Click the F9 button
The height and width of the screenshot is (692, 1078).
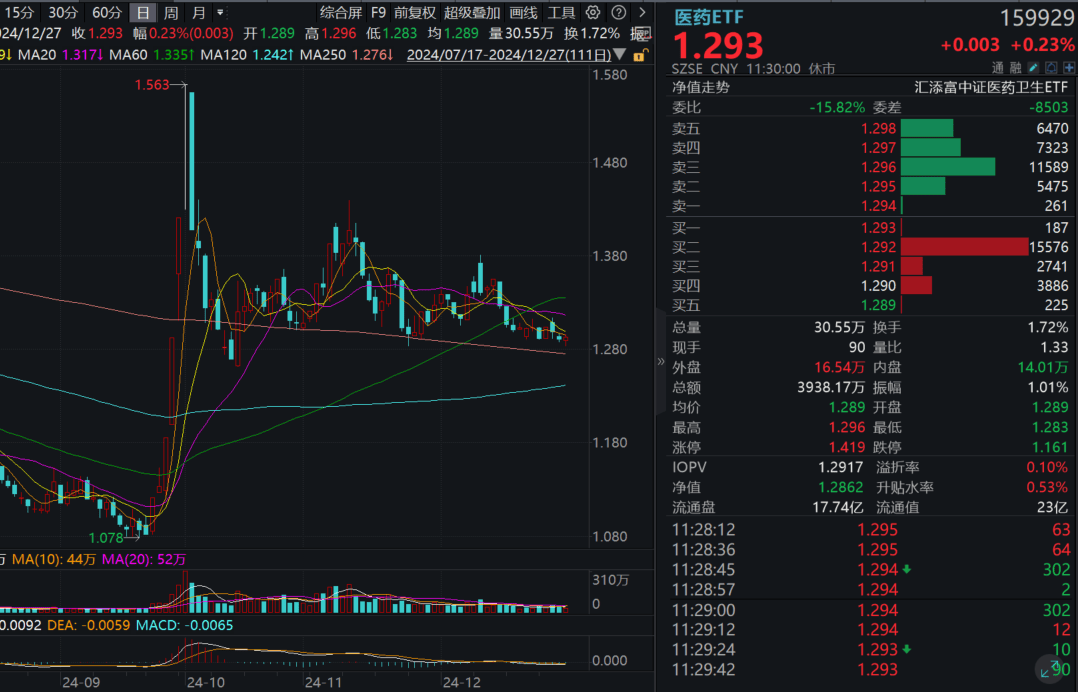(x=377, y=13)
